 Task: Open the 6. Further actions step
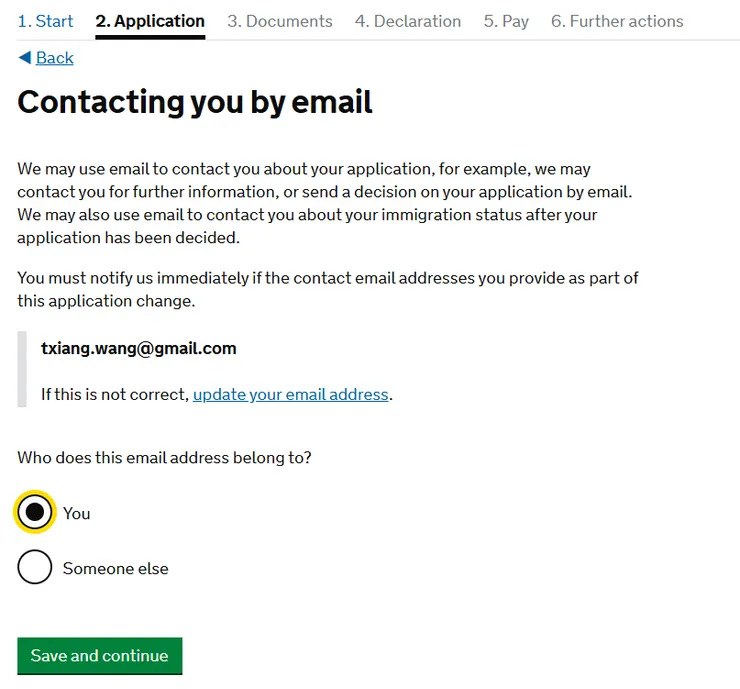617,21
